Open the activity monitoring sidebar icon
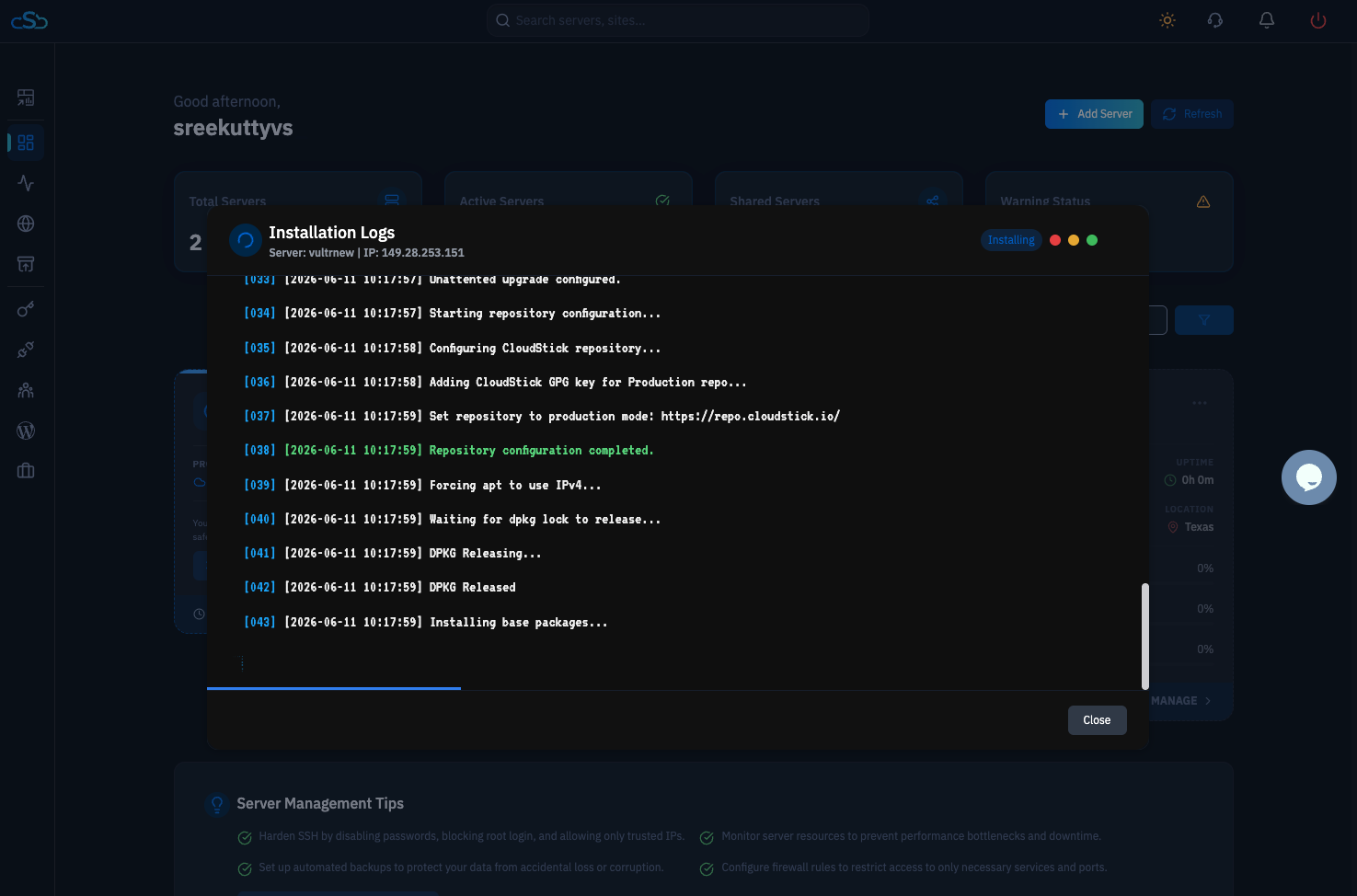Image resolution: width=1357 pixels, height=896 pixels. [26, 183]
